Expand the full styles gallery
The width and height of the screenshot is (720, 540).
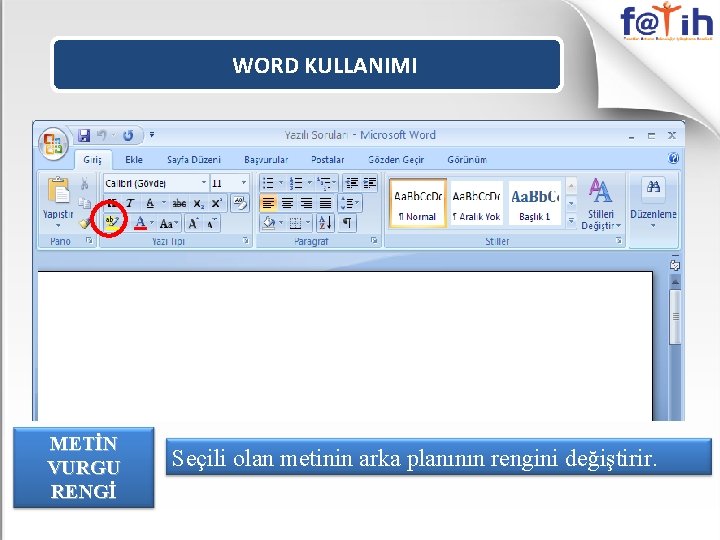(x=571, y=221)
